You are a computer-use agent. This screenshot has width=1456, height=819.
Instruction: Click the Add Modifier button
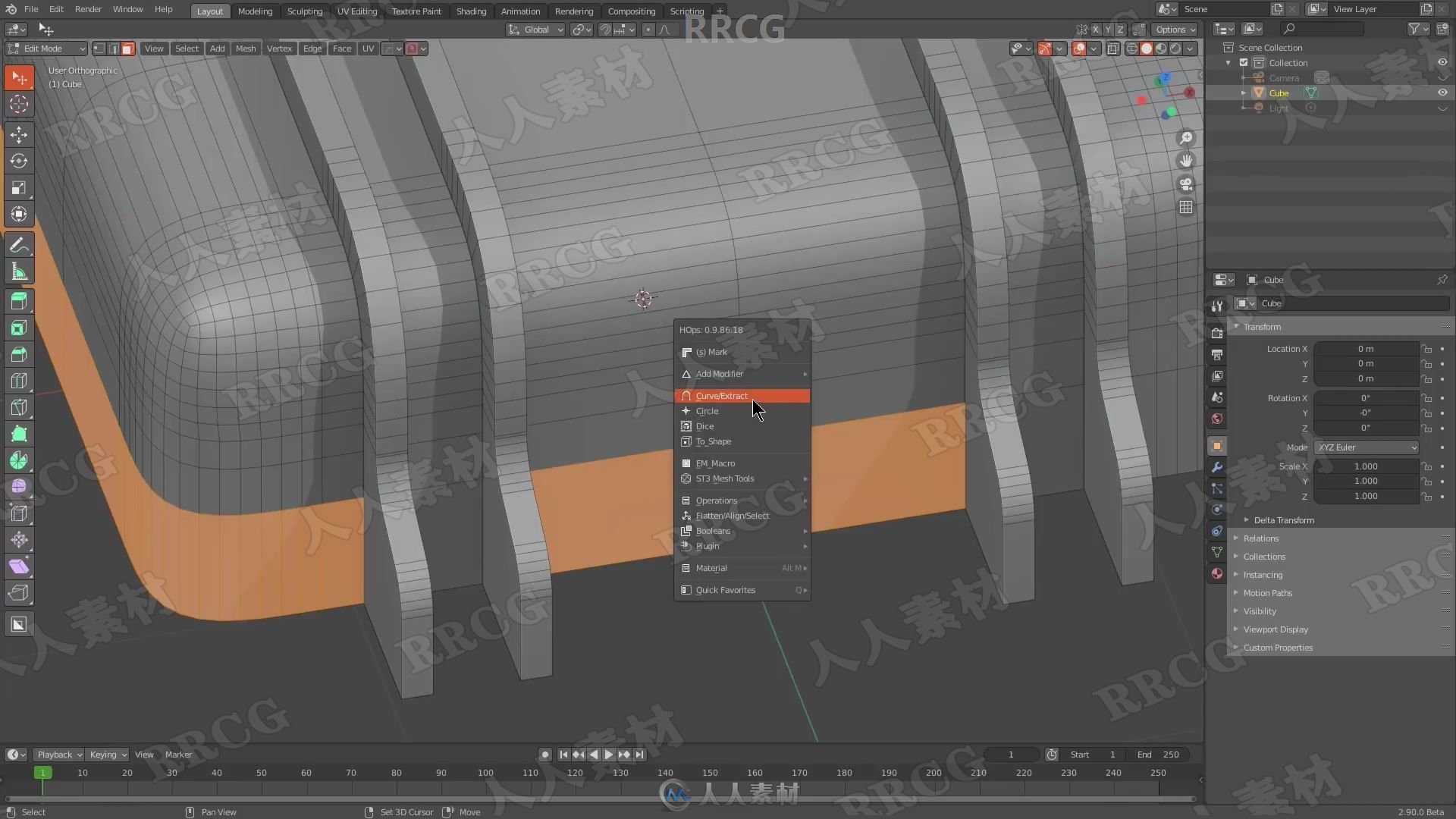coord(719,373)
